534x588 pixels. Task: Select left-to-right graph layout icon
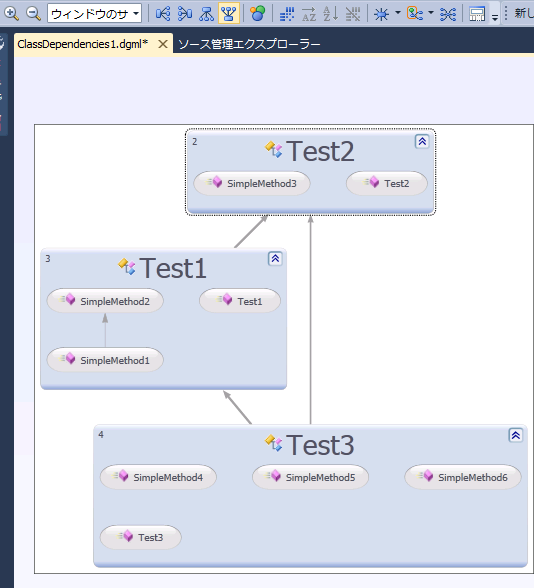point(163,14)
